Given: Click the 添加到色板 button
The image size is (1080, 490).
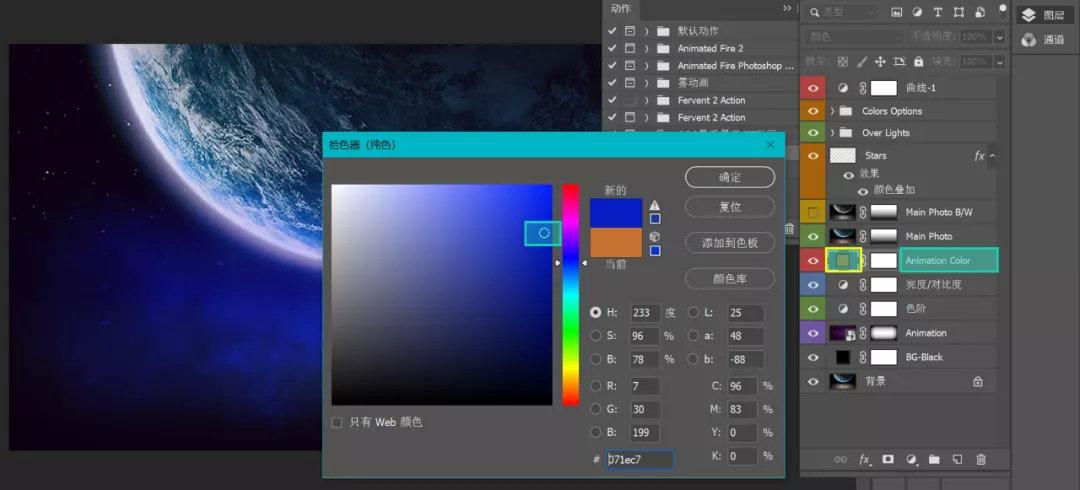Looking at the screenshot, I should click(x=730, y=243).
